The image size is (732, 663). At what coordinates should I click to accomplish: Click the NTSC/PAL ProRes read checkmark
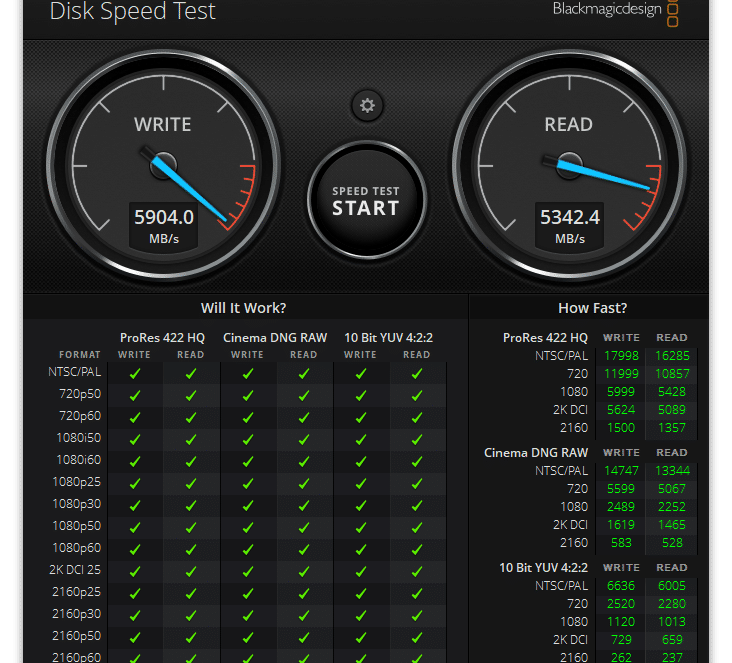190,374
